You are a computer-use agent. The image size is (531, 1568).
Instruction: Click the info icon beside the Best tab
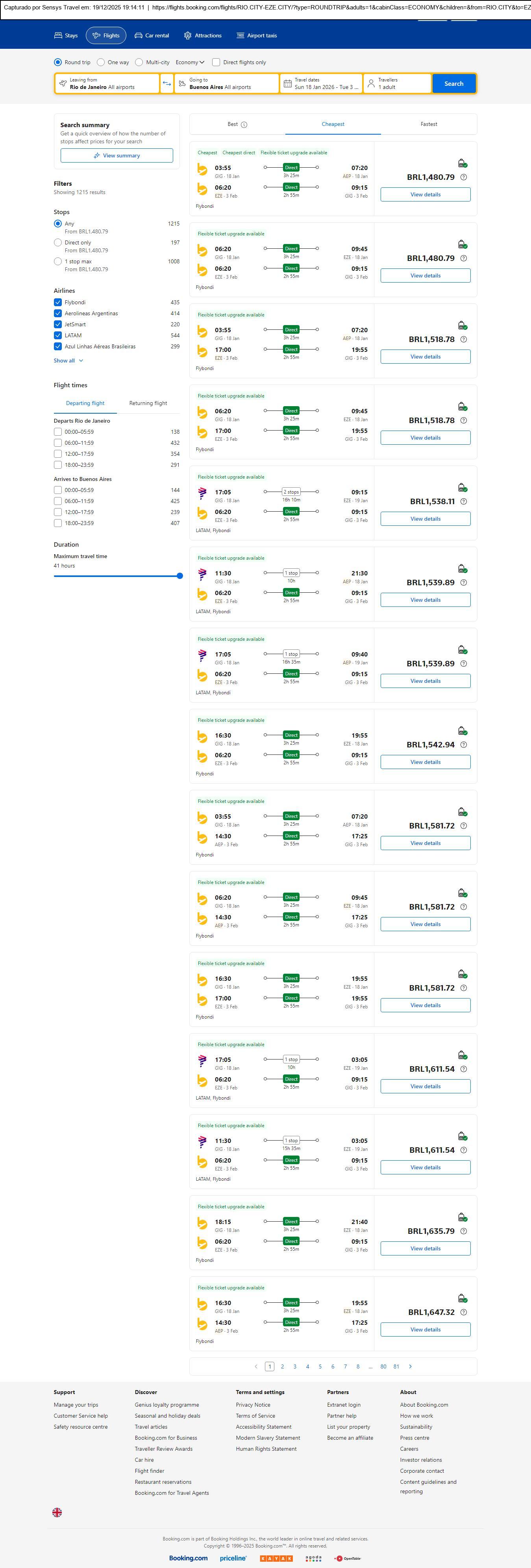(x=244, y=125)
